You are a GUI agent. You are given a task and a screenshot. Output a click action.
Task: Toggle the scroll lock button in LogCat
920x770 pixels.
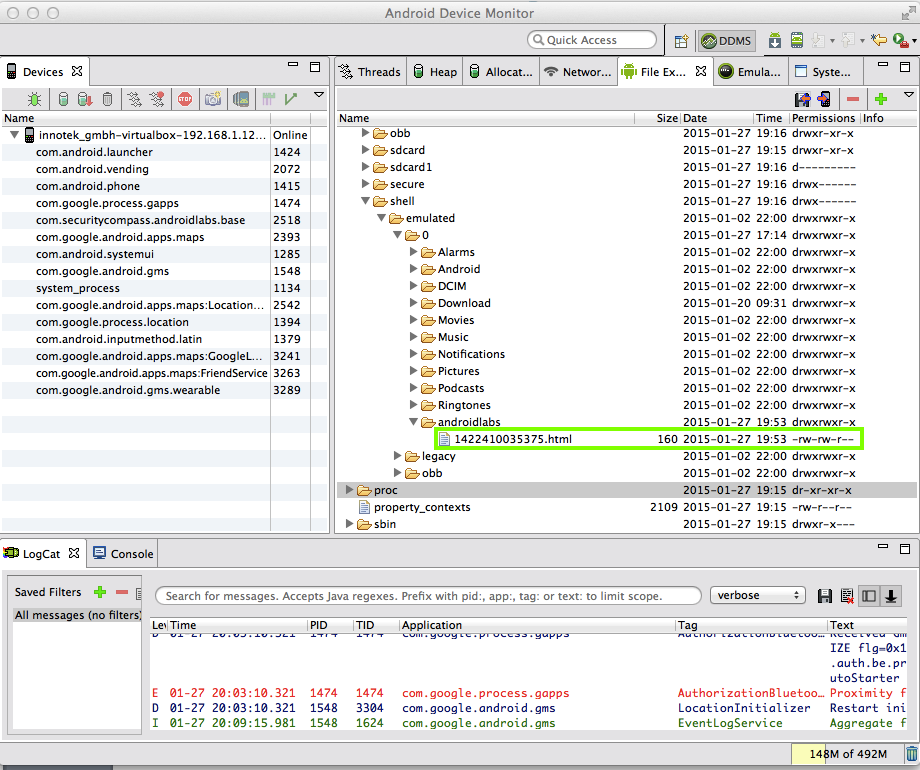890,596
